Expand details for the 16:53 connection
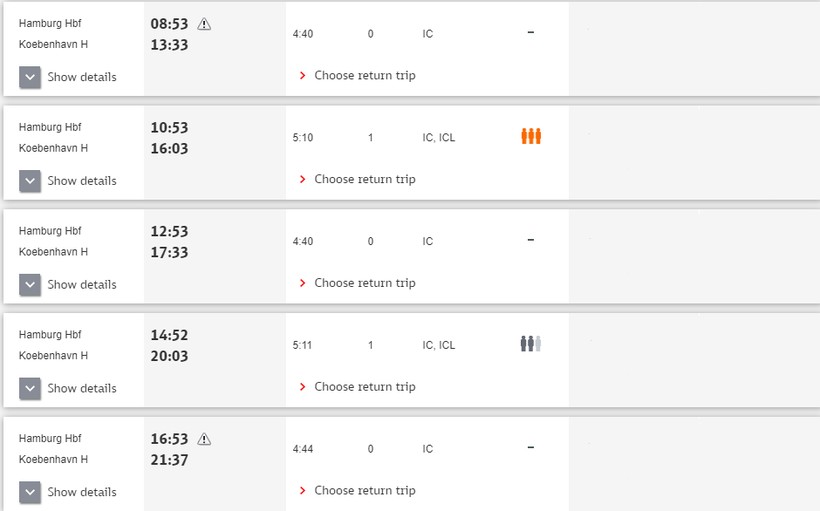This screenshot has height=511, width=820. (x=30, y=492)
